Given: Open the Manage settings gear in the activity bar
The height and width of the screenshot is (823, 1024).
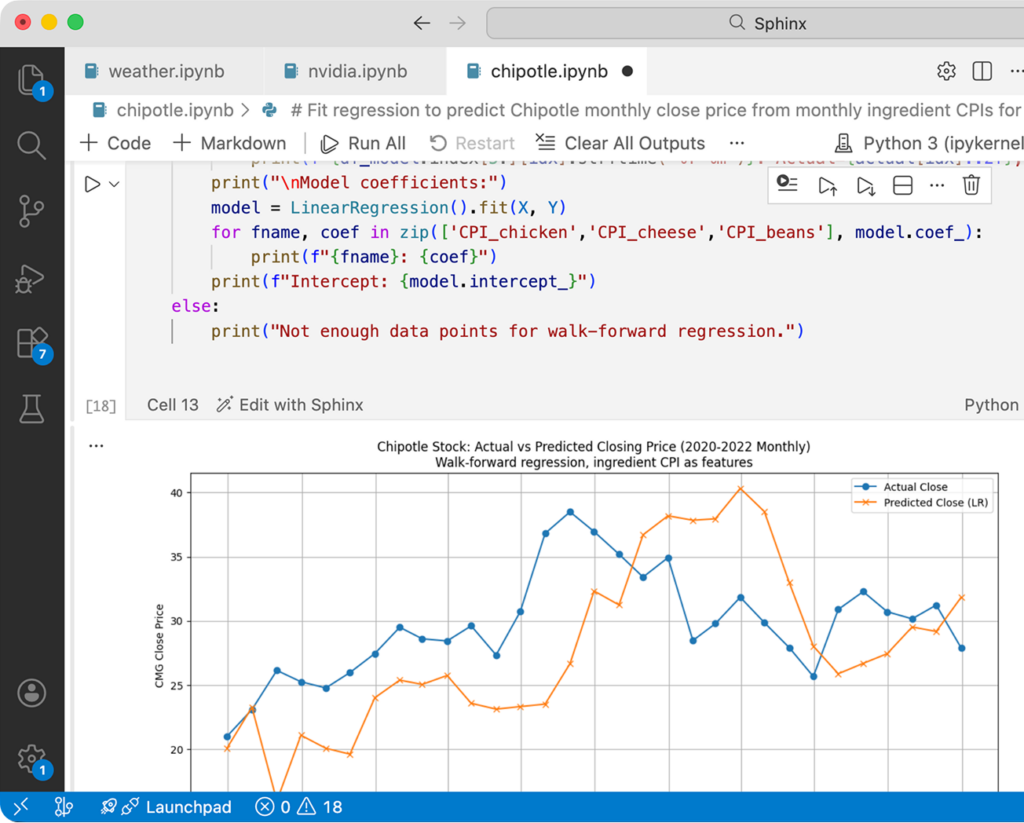Looking at the screenshot, I should 31,756.
